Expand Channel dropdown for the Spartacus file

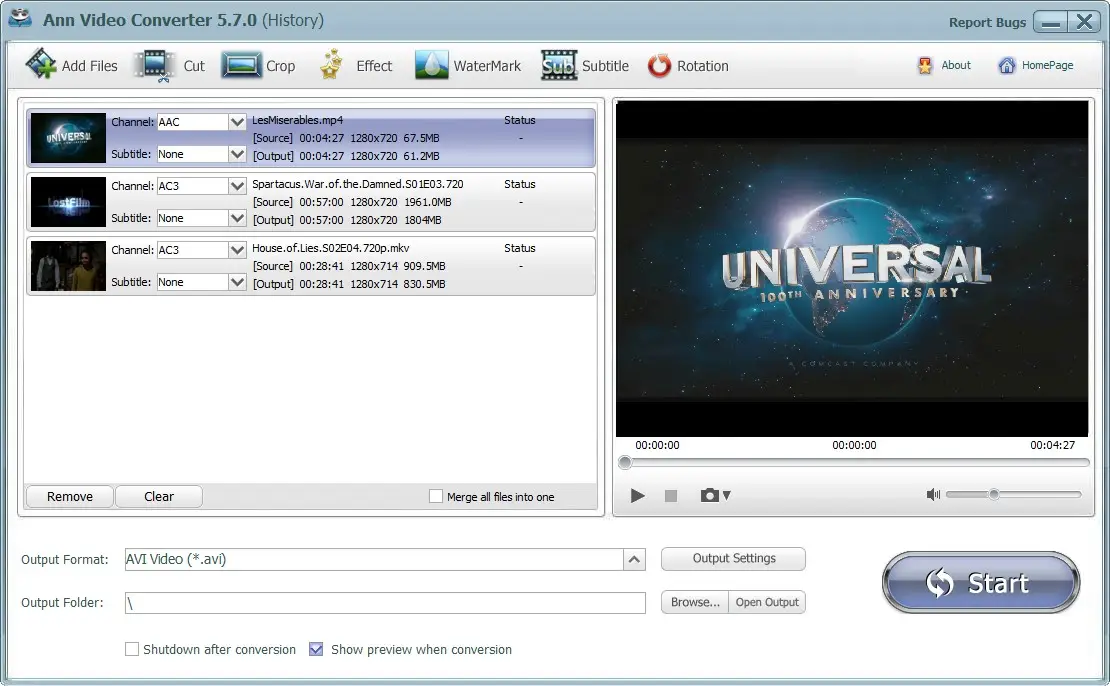point(237,185)
